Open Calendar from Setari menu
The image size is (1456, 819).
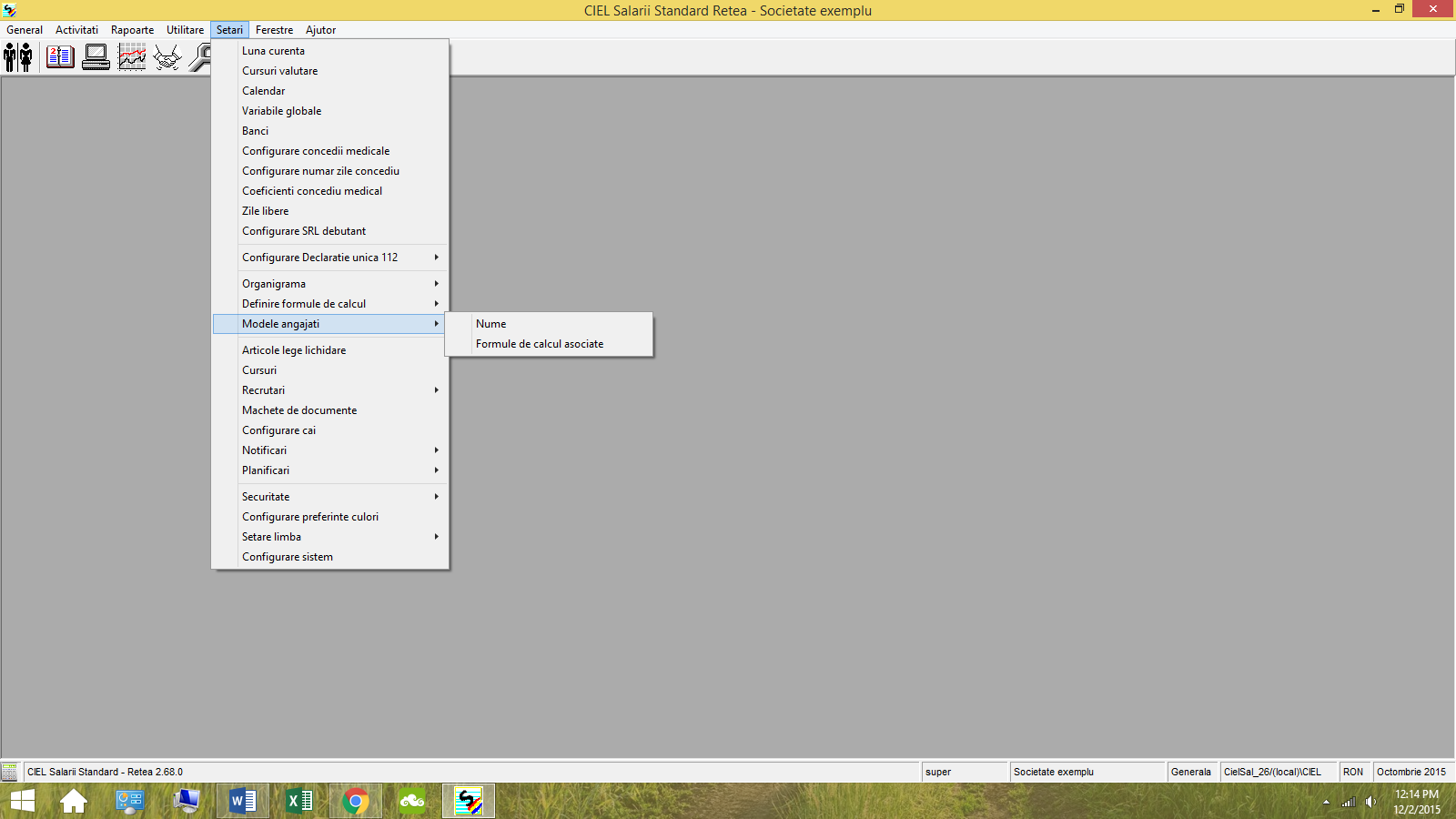point(330,91)
